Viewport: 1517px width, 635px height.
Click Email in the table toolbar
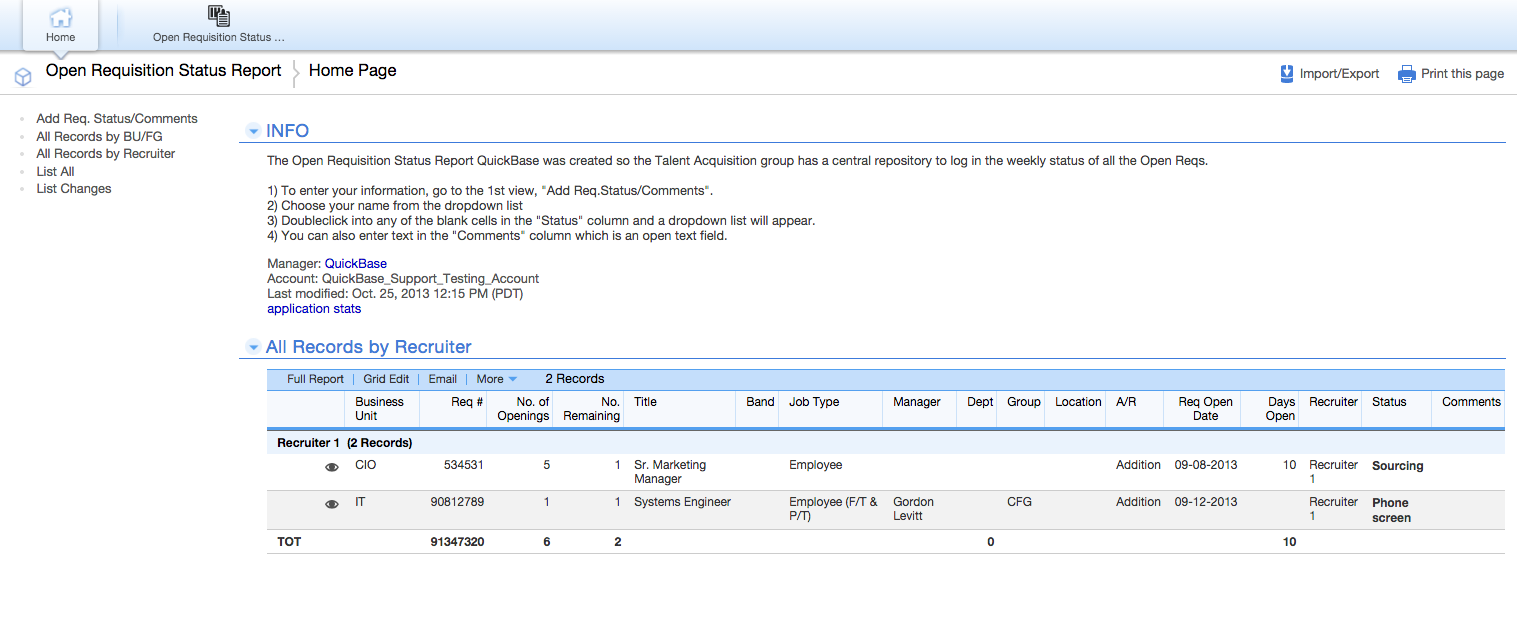[x=442, y=379]
